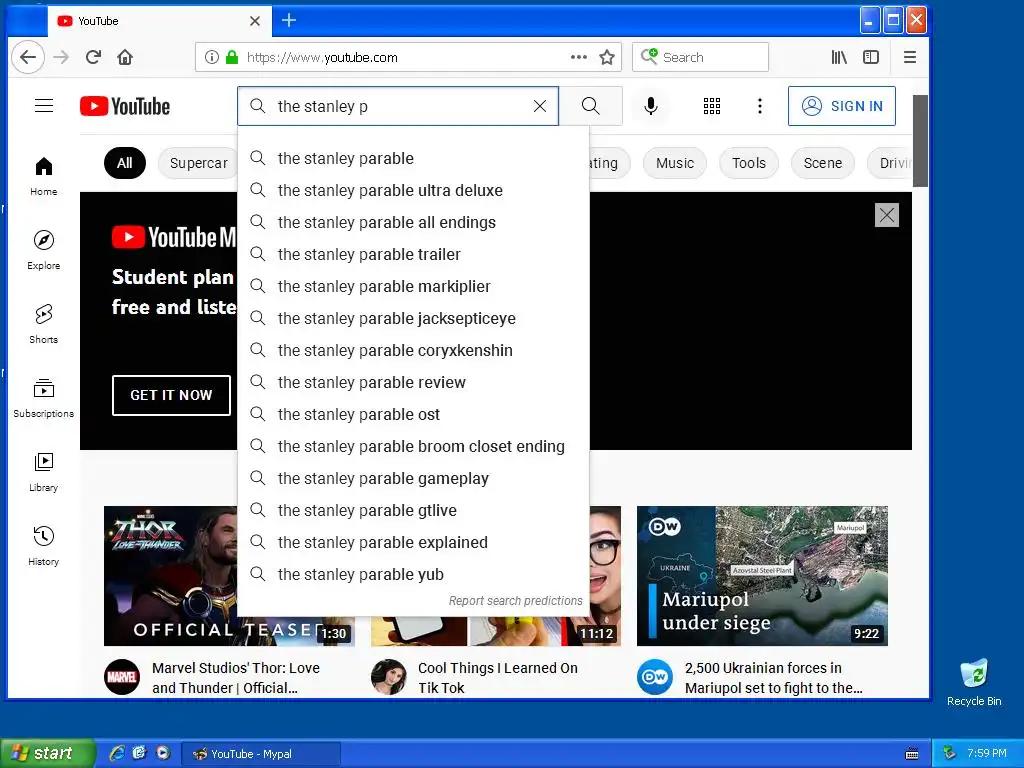Image resolution: width=1024 pixels, height=768 pixels.
Task: Pick suggestion 'the stanley parable explained'
Action: pyautogui.click(x=413, y=543)
